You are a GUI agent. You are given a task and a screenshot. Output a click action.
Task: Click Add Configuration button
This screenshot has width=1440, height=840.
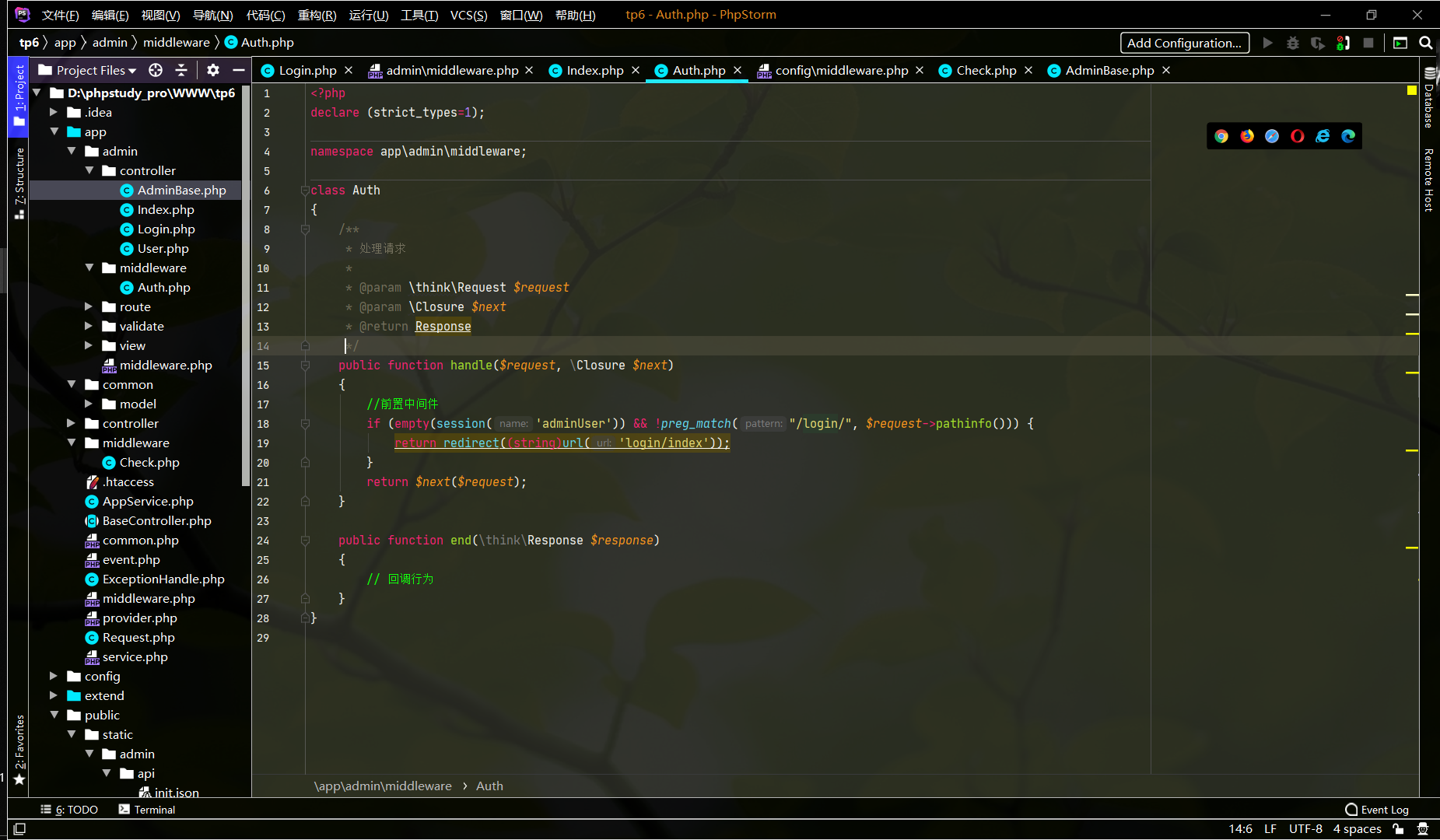[x=1184, y=43]
